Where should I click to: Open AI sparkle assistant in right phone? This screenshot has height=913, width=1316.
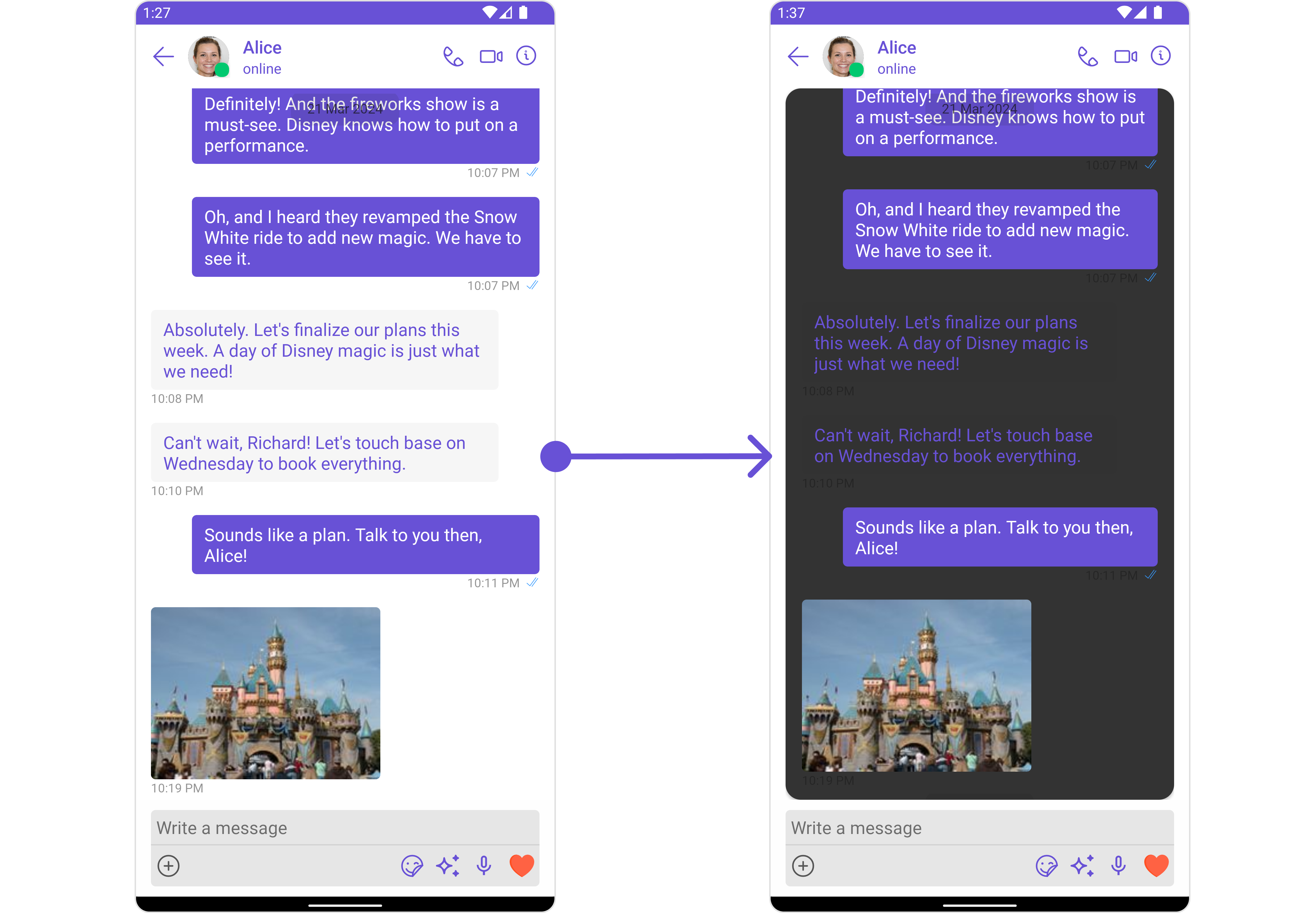tap(1082, 866)
